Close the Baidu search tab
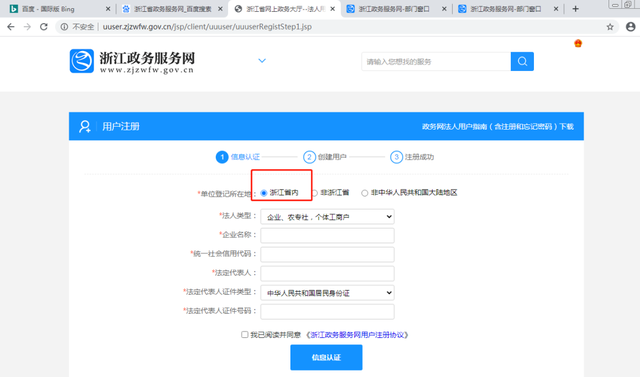The image size is (640, 377). [220, 9]
